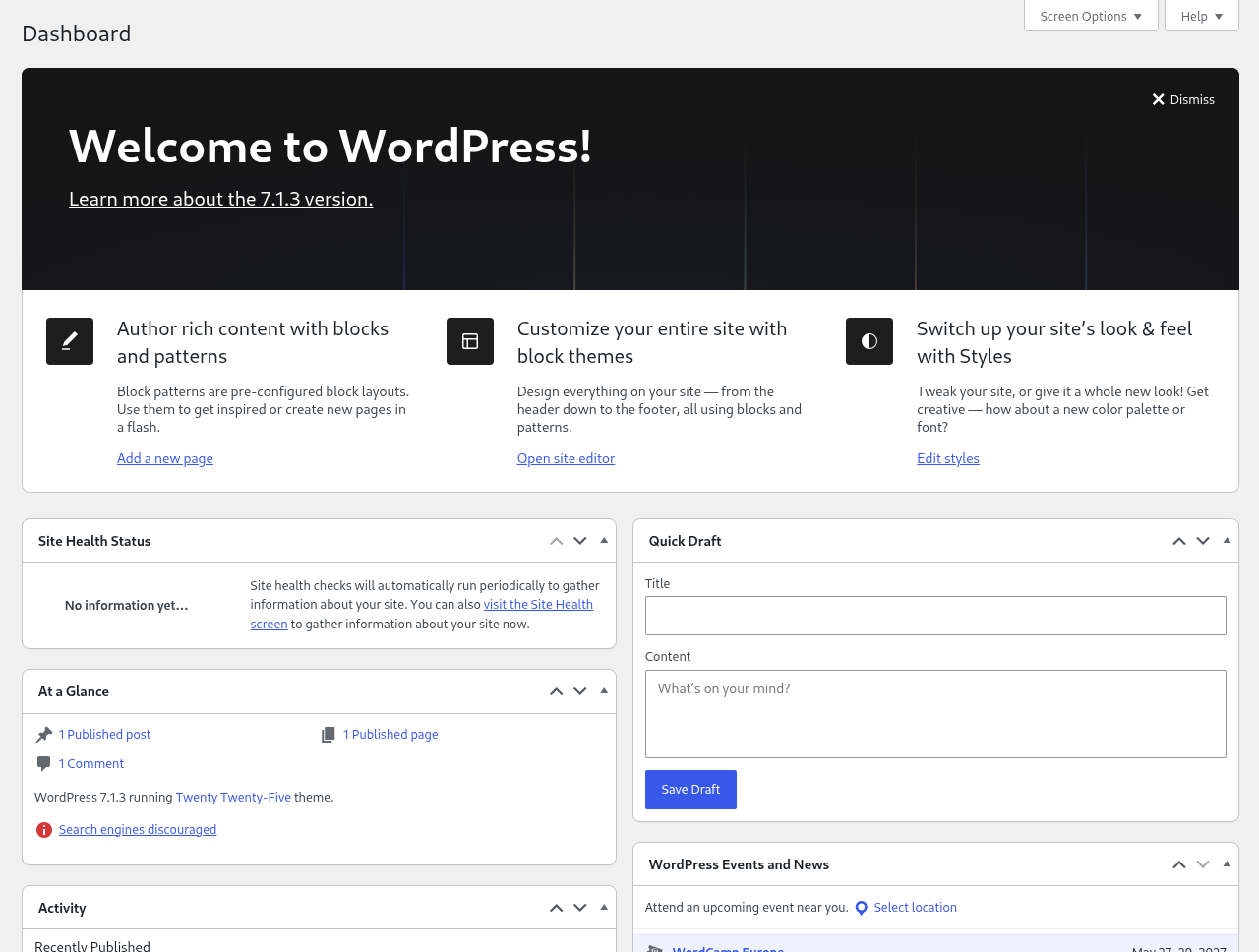
Task: Click the Save Draft button
Action: (x=690, y=790)
